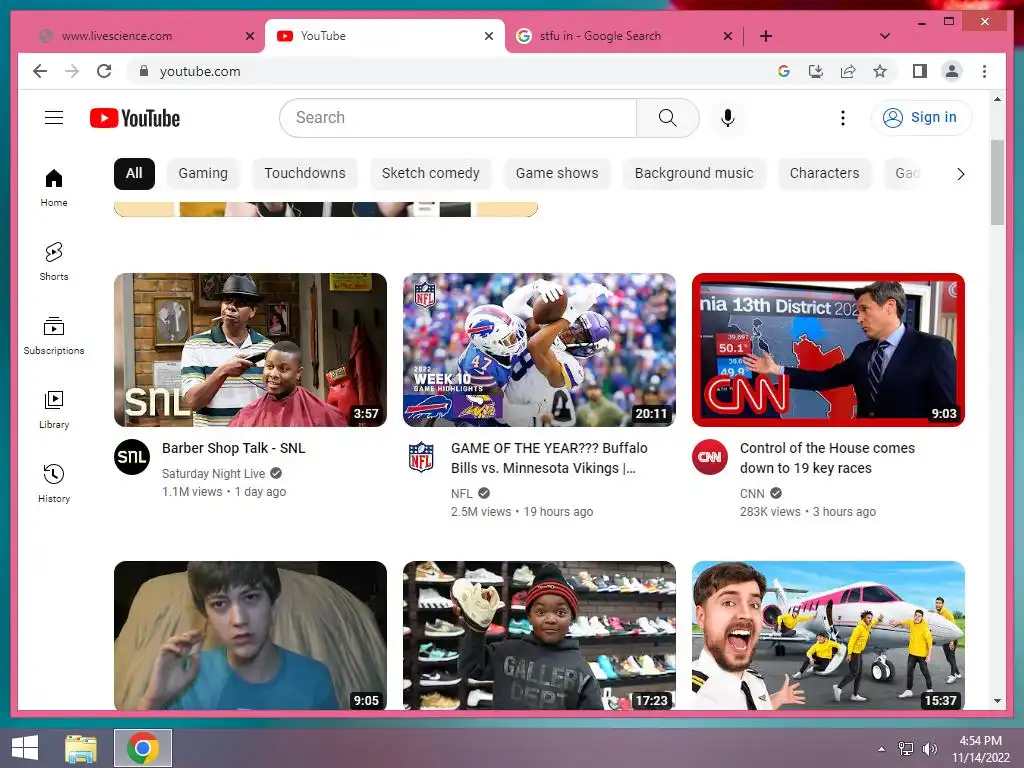Open Library from the sidebar
This screenshot has height=768, width=1024.
pos(54,409)
